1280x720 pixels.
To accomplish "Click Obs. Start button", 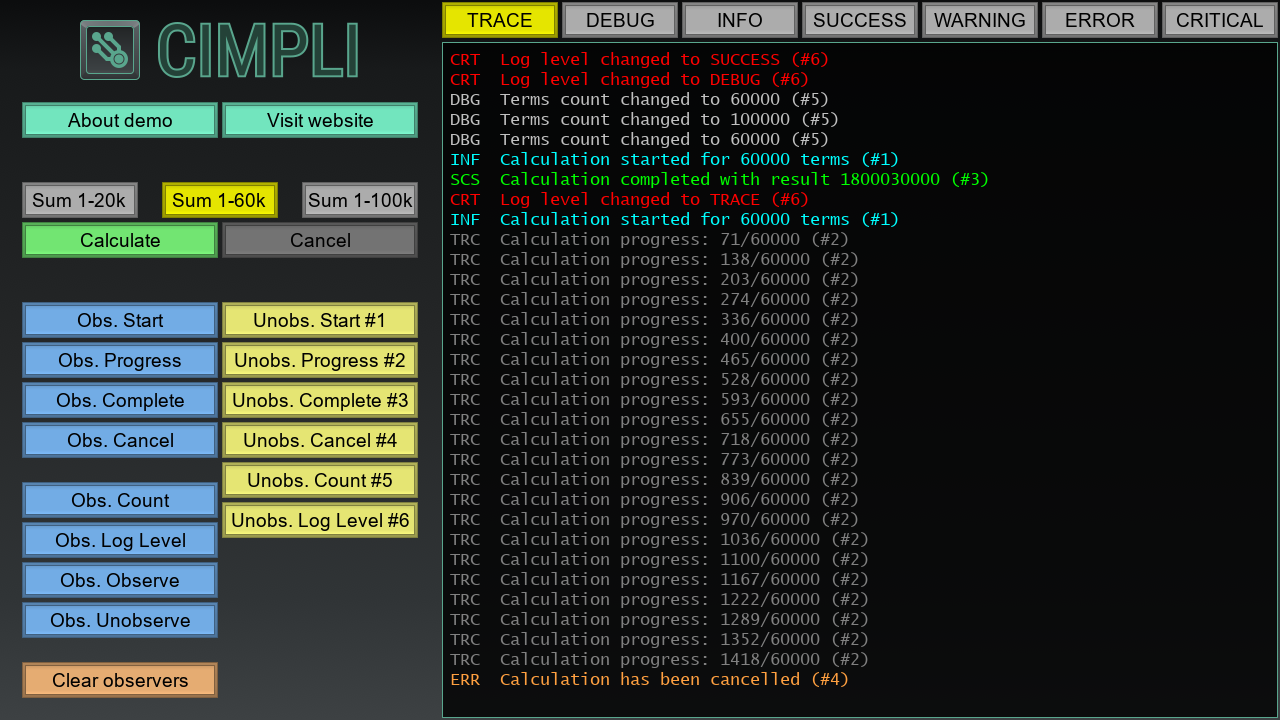I will pyautogui.click(x=120, y=320).
